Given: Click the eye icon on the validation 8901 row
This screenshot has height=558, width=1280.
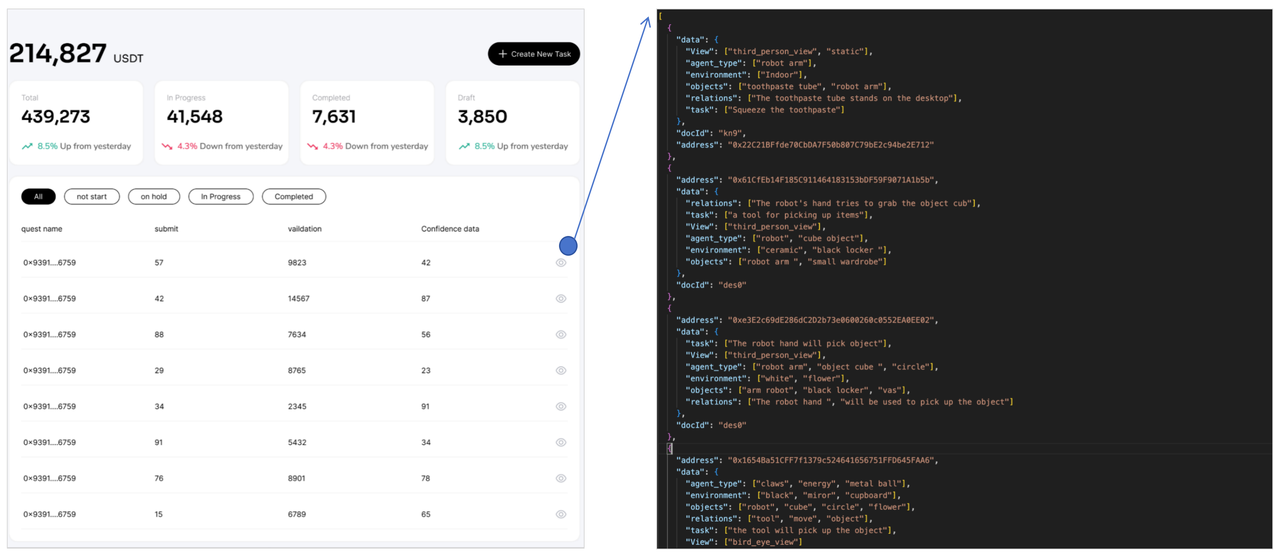Looking at the screenshot, I should (x=561, y=479).
